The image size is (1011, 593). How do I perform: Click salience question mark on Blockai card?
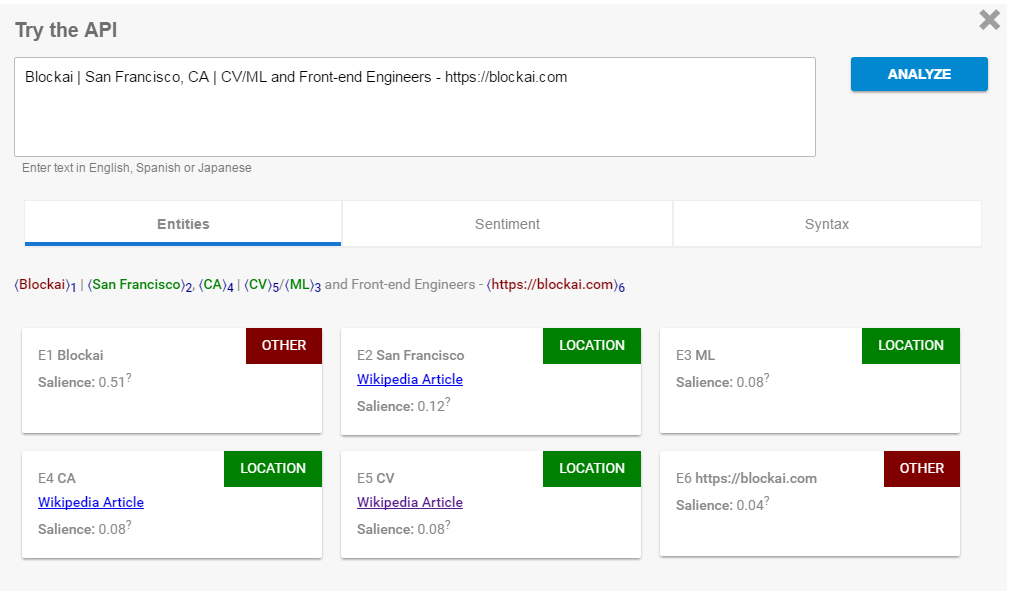(x=129, y=377)
